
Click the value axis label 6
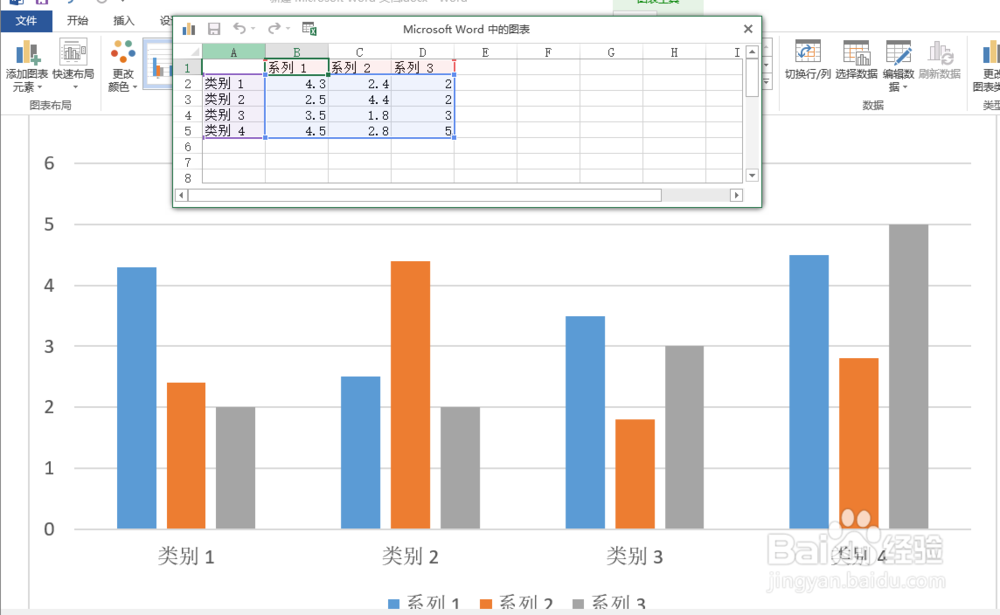point(49,163)
